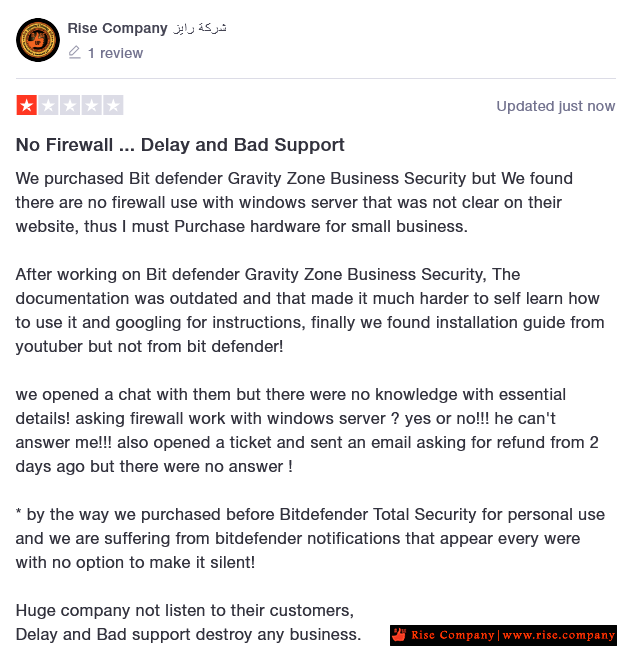
Task: Select the fourth gray rating star
Action: pyautogui.click(x=91, y=105)
